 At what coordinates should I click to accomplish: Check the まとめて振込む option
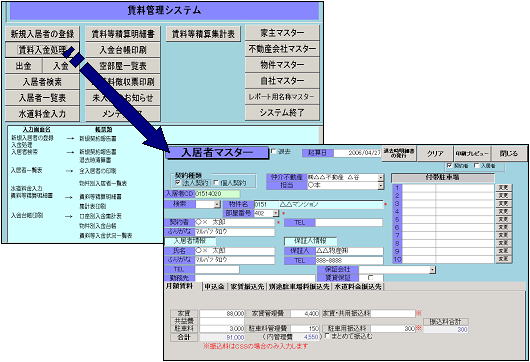click(327, 336)
